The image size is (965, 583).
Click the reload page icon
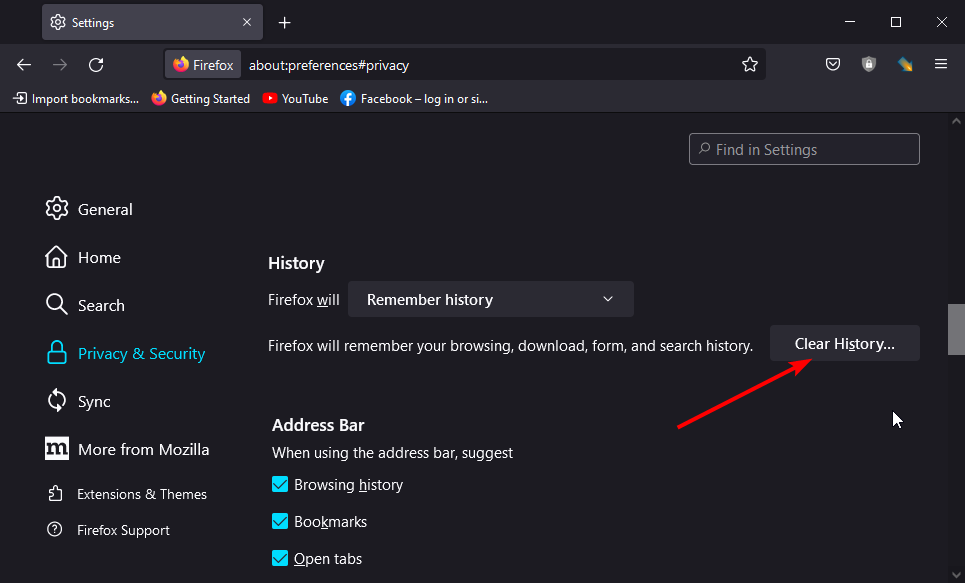click(96, 65)
